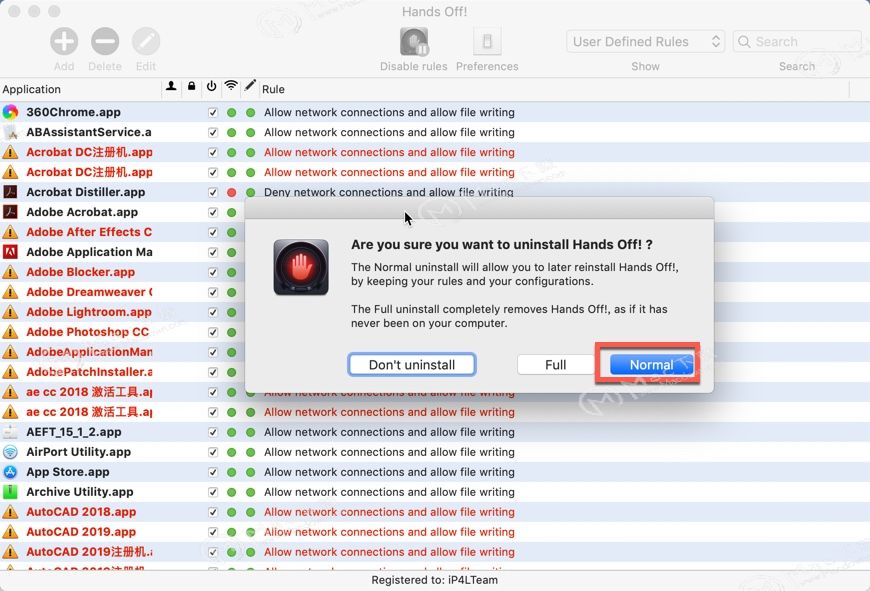Click the warning icon beside AutoCAD 2018.app

[x=10, y=512]
